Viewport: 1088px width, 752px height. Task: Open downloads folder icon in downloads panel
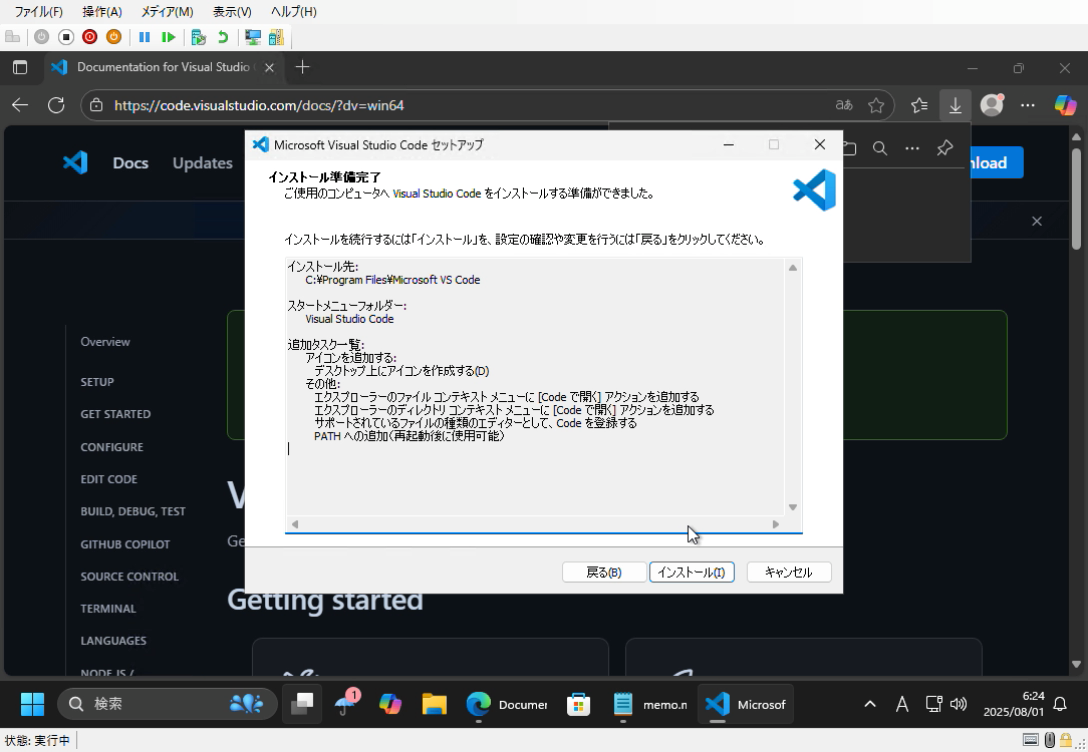click(849, 148)
